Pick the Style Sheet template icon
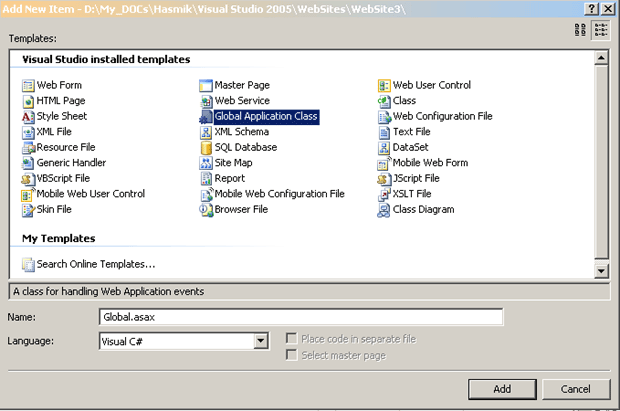620x411 pixels. (28, 117)
